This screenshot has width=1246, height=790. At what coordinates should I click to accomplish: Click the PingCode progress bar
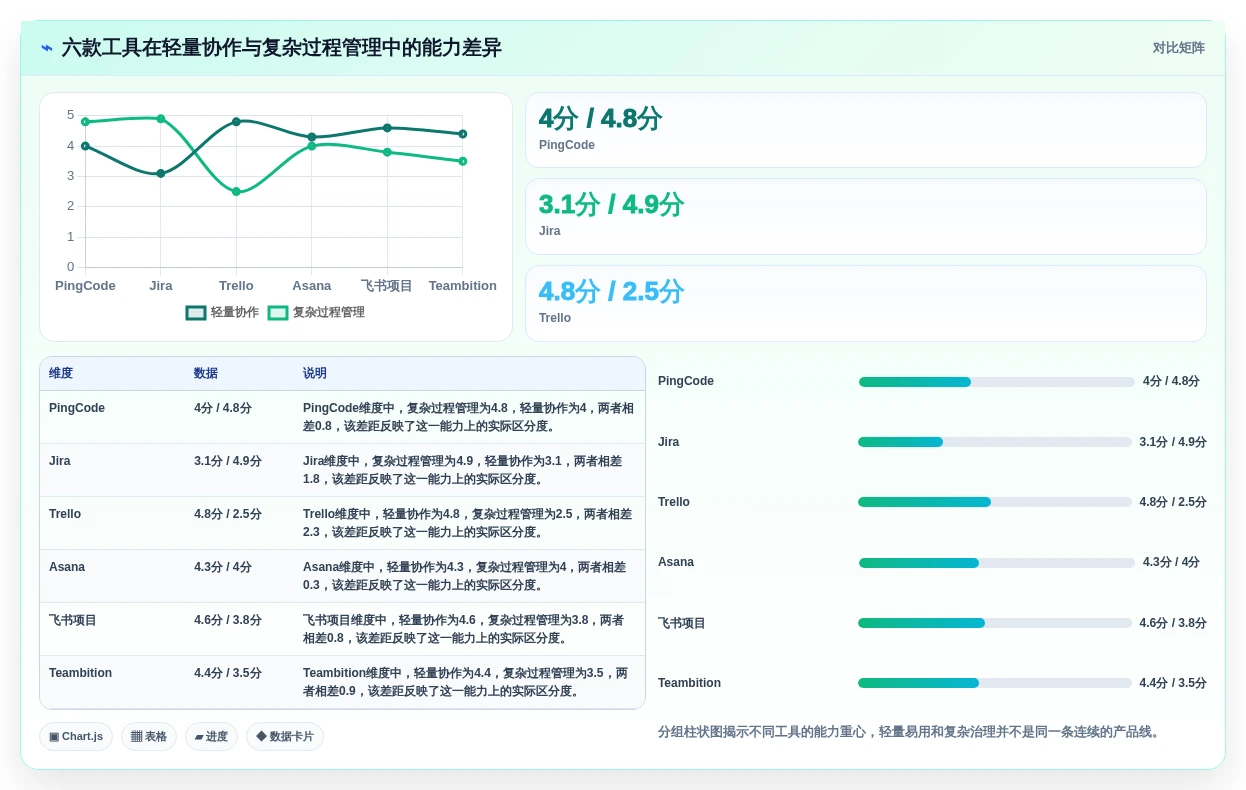pos(997,382)
